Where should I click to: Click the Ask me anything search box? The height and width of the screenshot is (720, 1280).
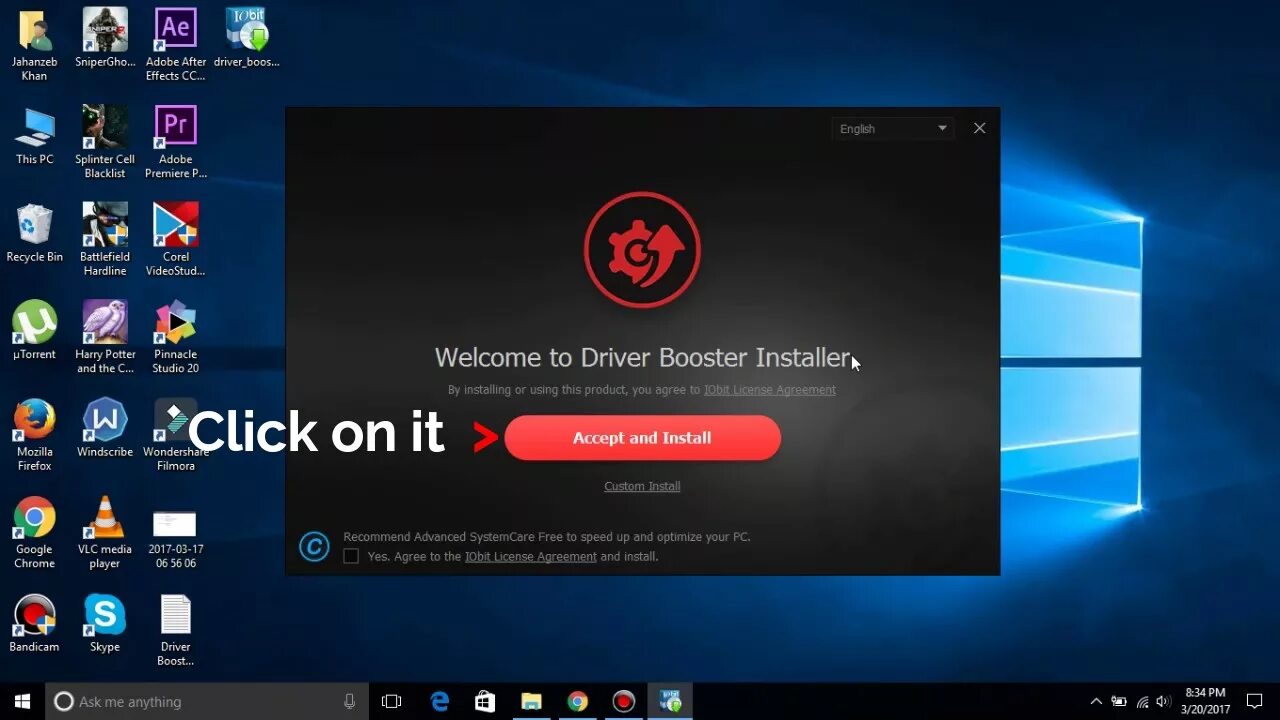207,701
